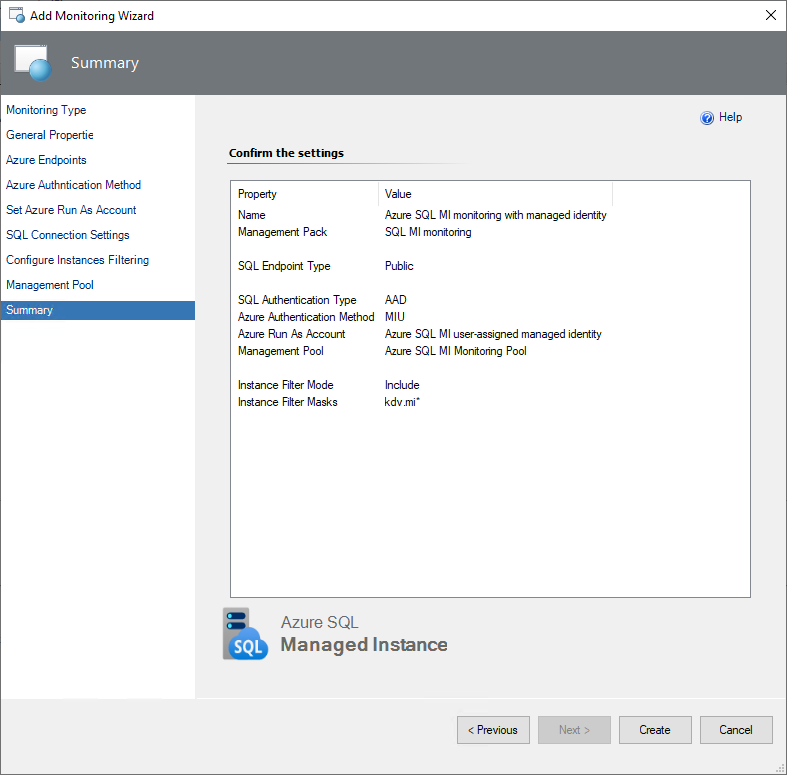Click the disabled Next button
The height and width of the screenshot is (775, 787).
(574, 730)
